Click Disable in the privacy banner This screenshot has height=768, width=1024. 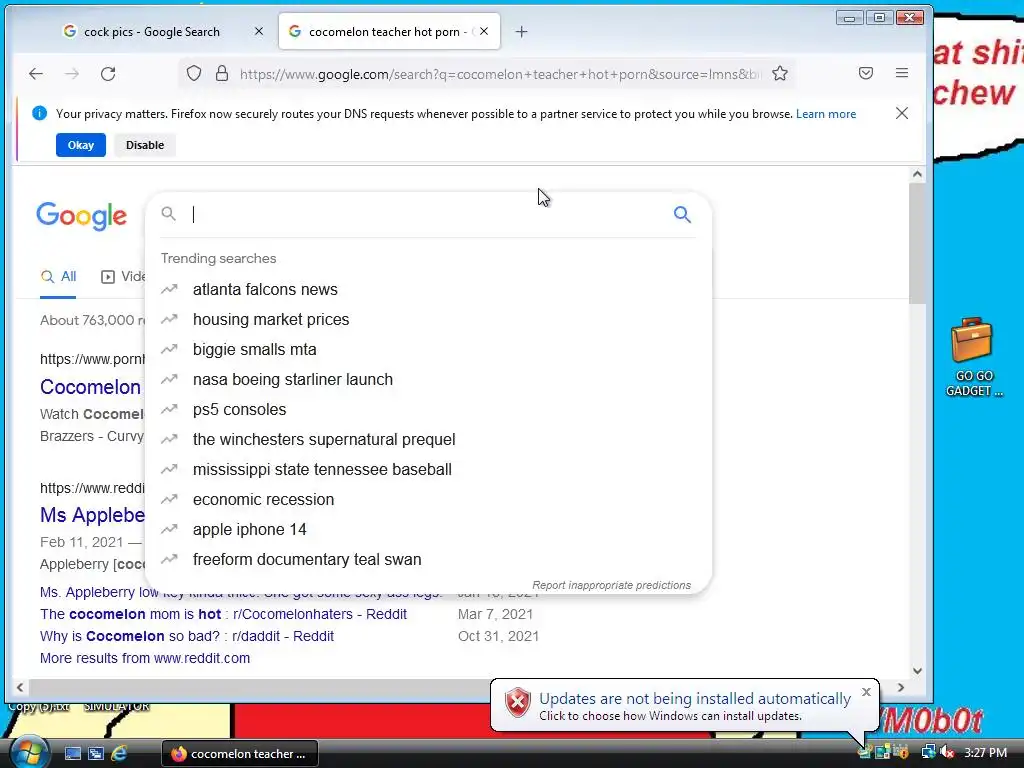[145, 145]
